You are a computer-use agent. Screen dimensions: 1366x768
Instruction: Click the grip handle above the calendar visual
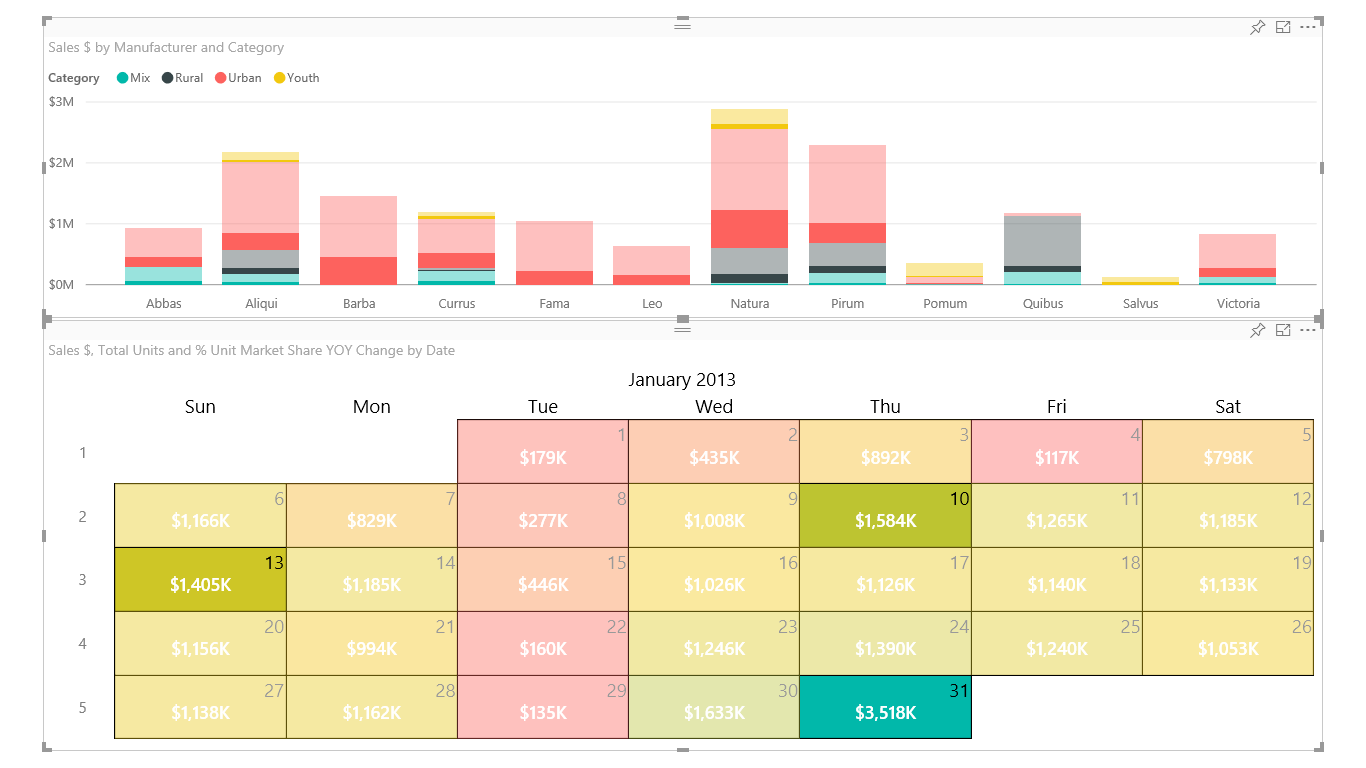click(683, 328)
